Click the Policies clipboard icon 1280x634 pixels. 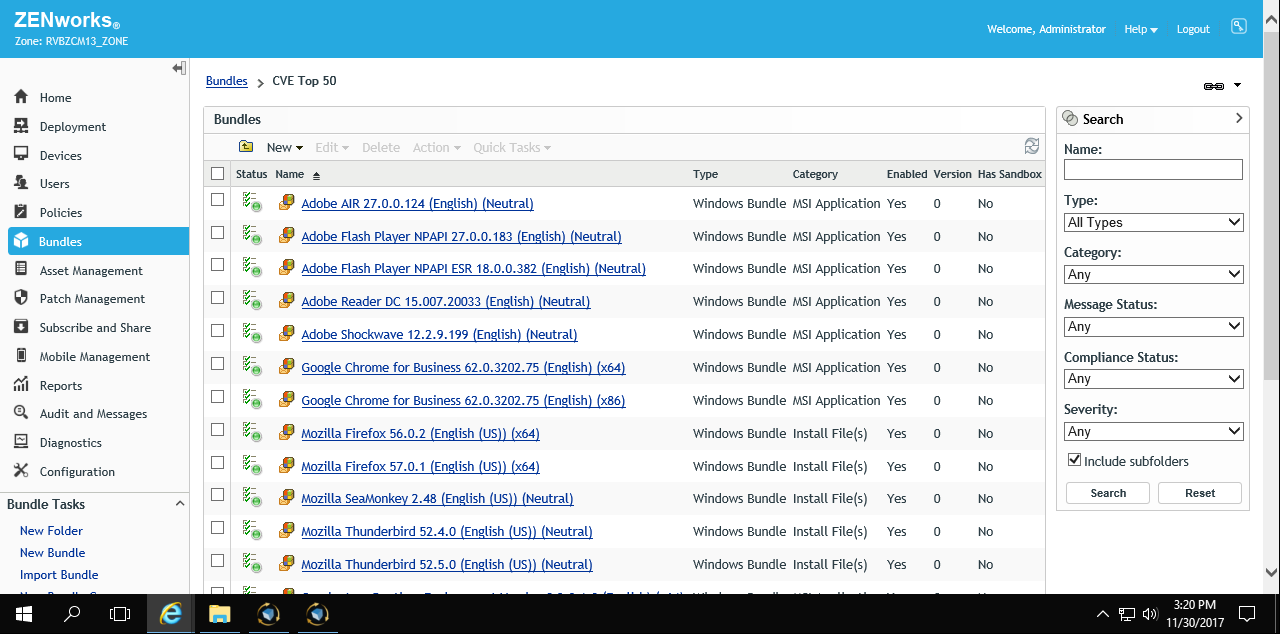pyautogui.click(x=21, y=212)
